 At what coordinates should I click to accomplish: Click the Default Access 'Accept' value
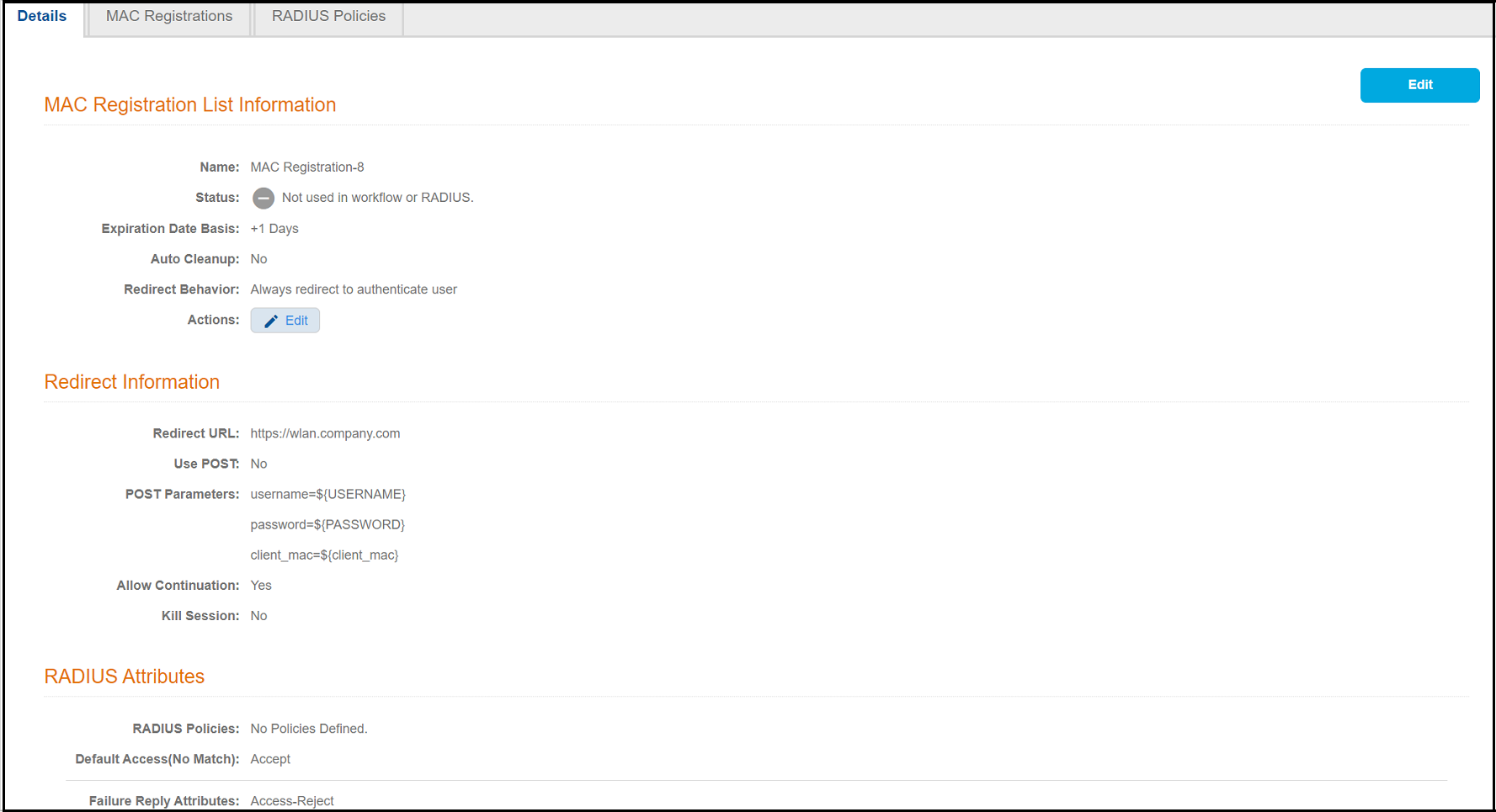[x=270, y=759]
